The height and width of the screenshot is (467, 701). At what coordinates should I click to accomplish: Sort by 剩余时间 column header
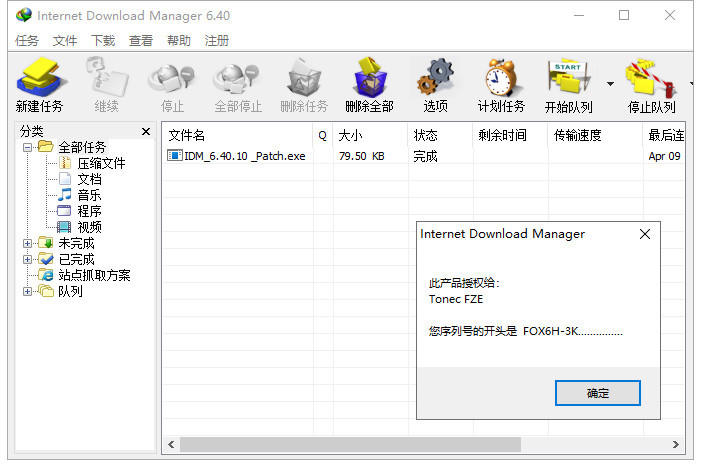[511, 135]
